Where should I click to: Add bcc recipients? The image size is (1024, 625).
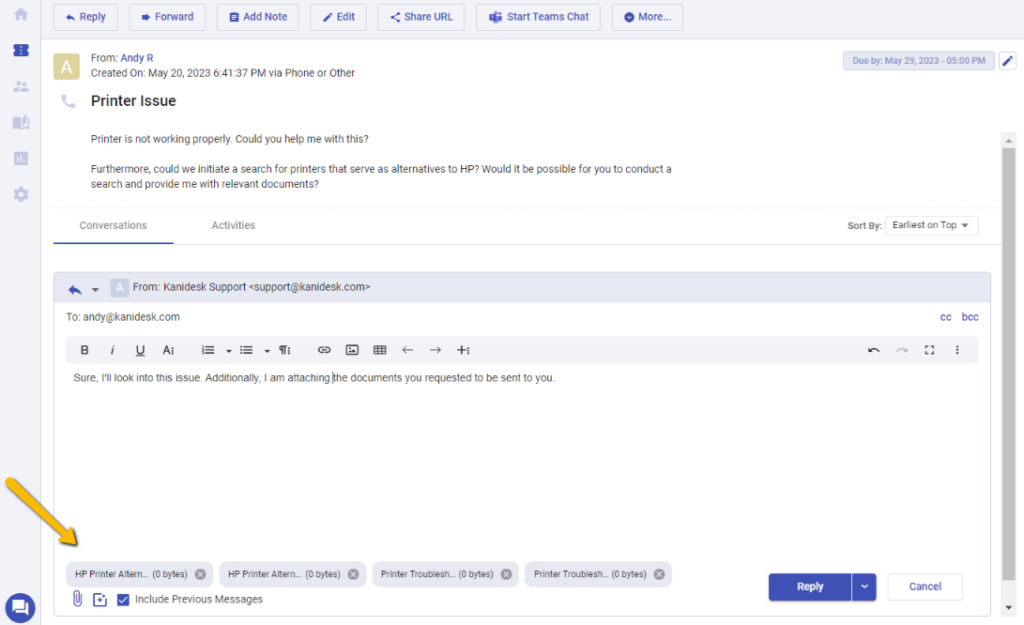tap(970, 317)
